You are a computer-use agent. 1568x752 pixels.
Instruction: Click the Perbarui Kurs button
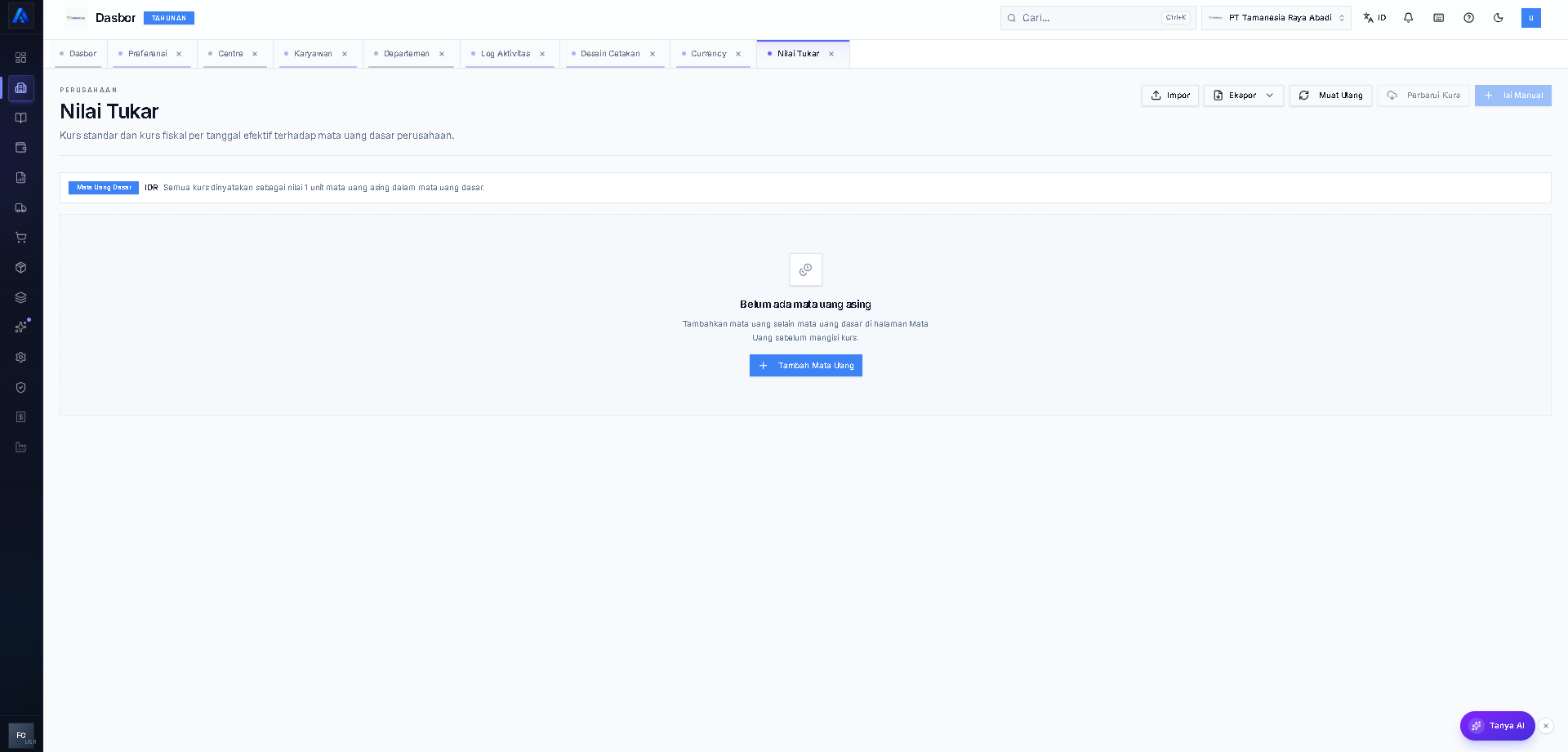coord(1423,96)
